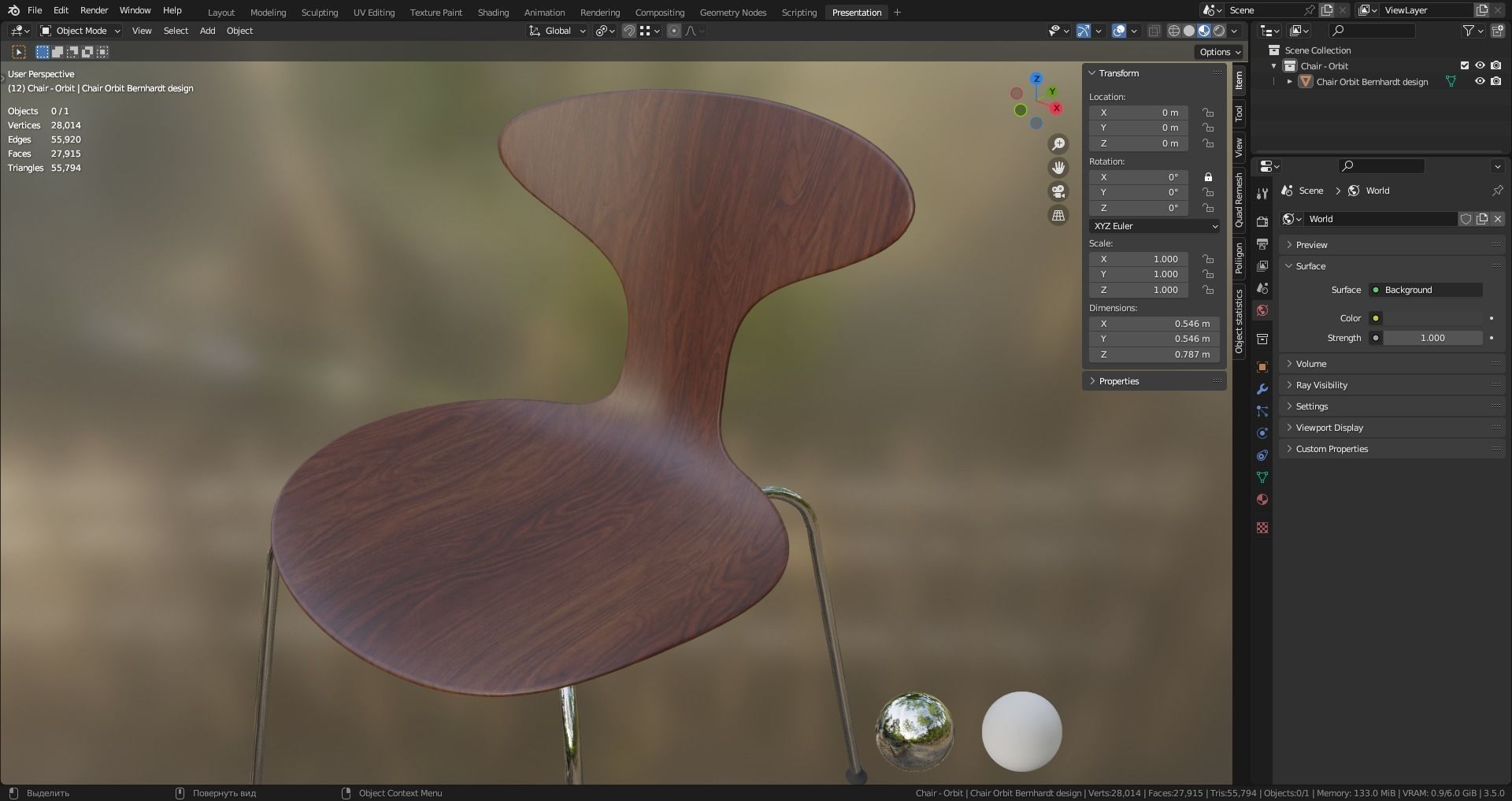1512x801 pixels.
Task: Open the Render menu
Action: (94, 10)
